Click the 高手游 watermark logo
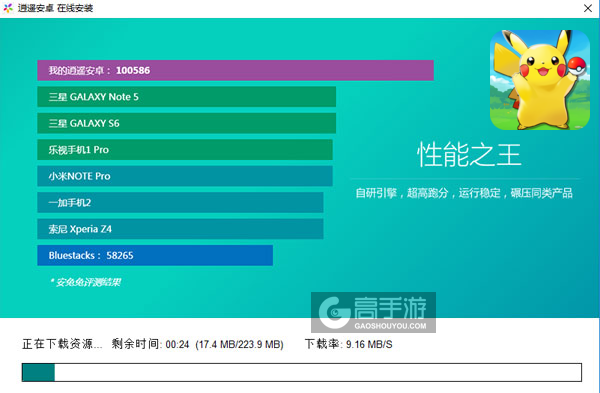Viewport: 600px width, 393px height. click(373, 312)
